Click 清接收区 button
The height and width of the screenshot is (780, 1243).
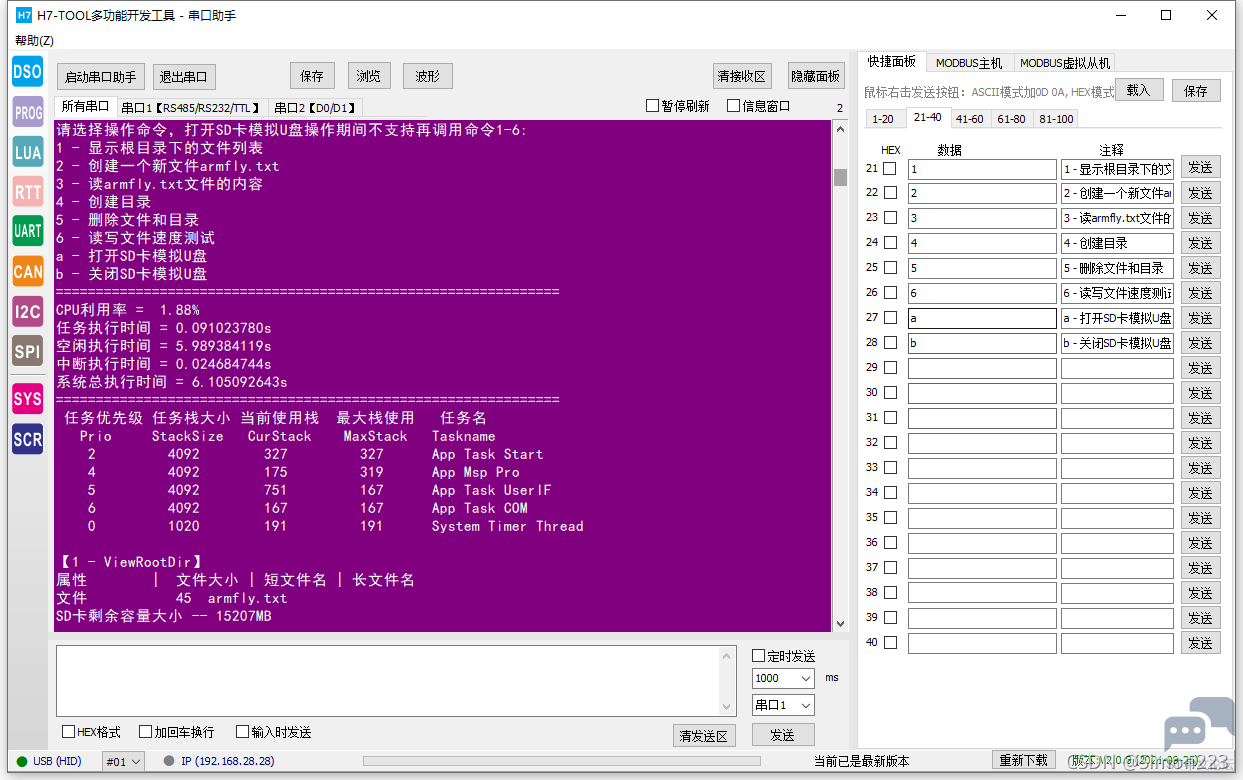click(x=742, y=76)
